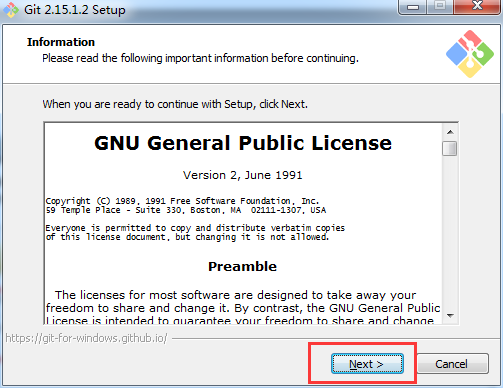The image size is (503, 388).
Task: Cancel the Git setup wizard
Action: pos(452,364)
